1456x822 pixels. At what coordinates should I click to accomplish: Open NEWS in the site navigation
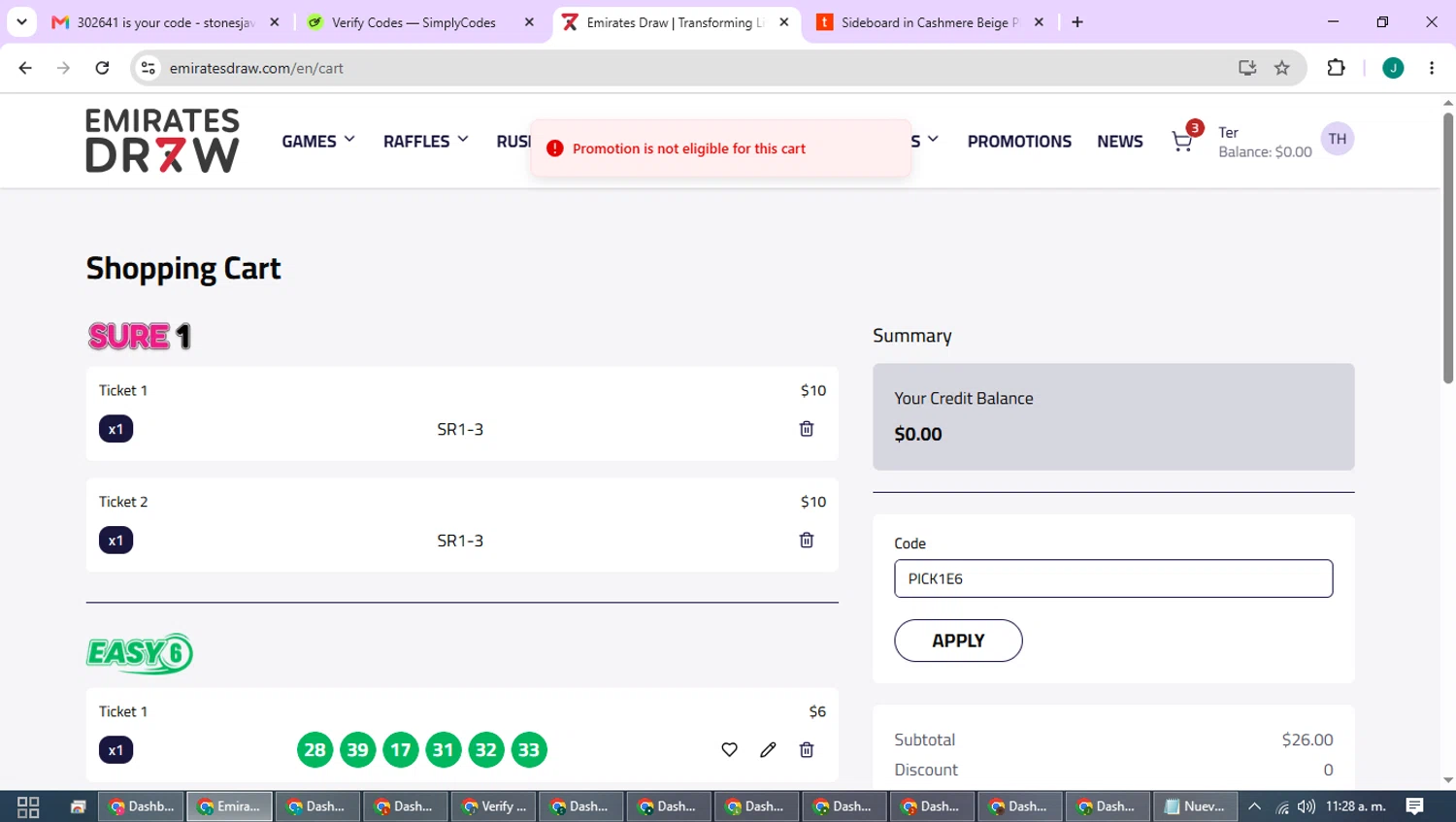1120,142
